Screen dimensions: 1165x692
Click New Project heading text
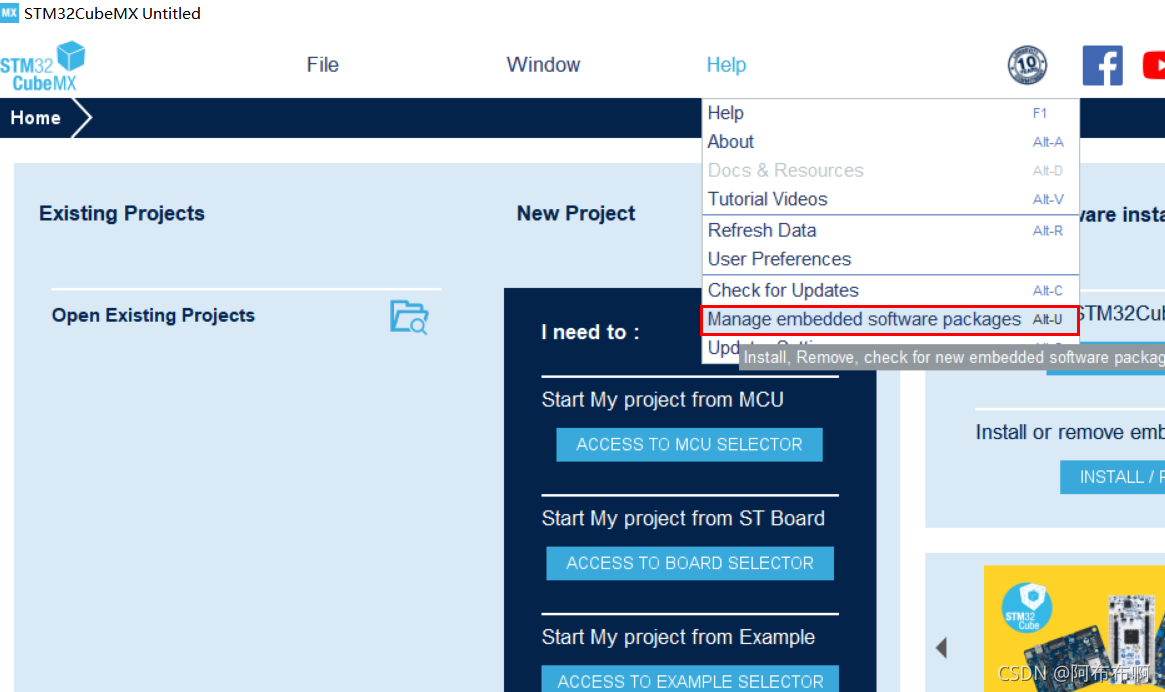coord(576,213)
